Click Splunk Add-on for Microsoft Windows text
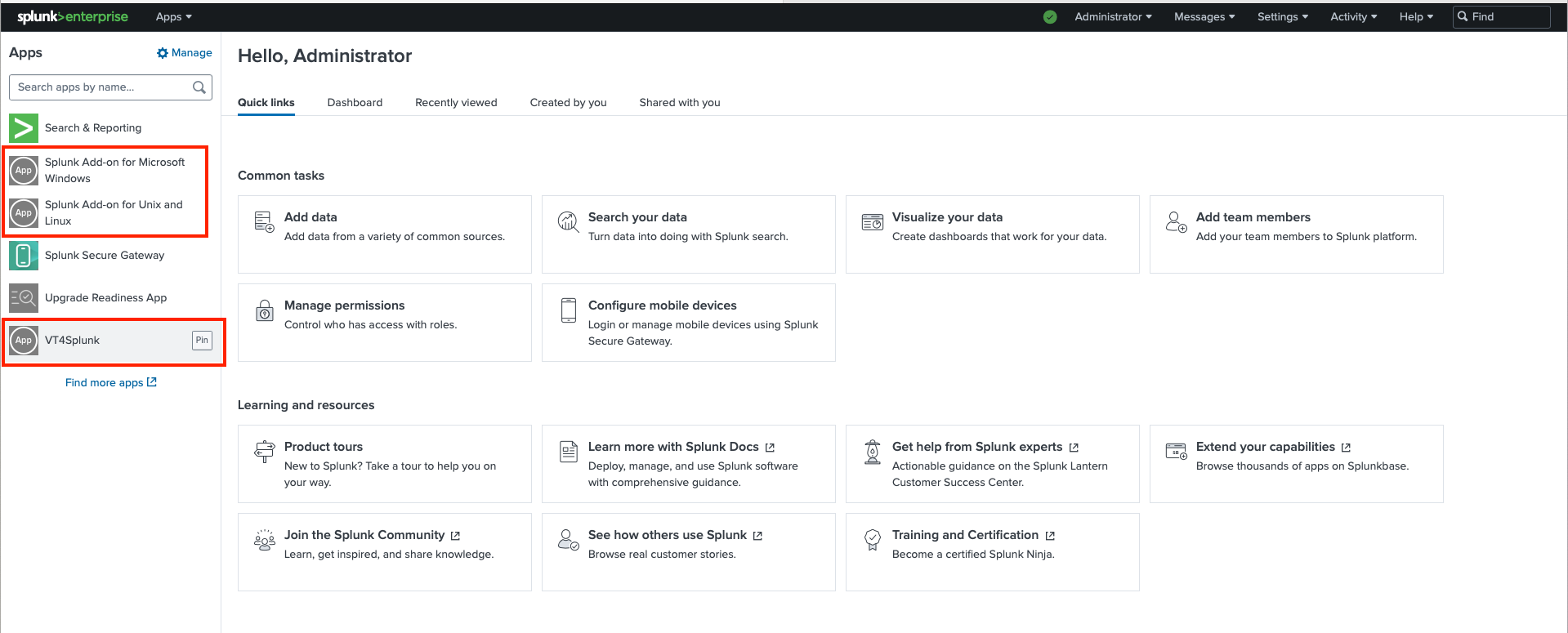 pos(115,171)
